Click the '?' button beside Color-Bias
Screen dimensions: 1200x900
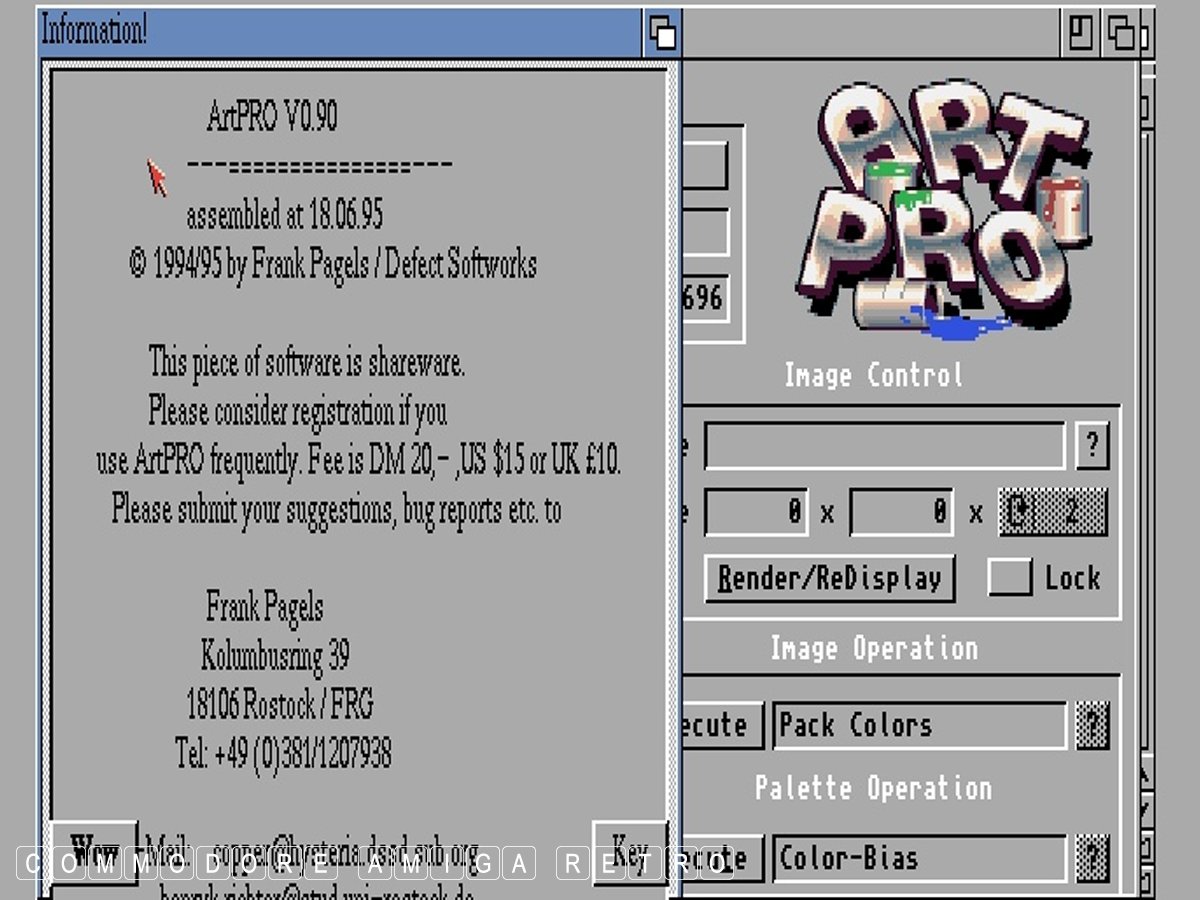click(1092, 858)
